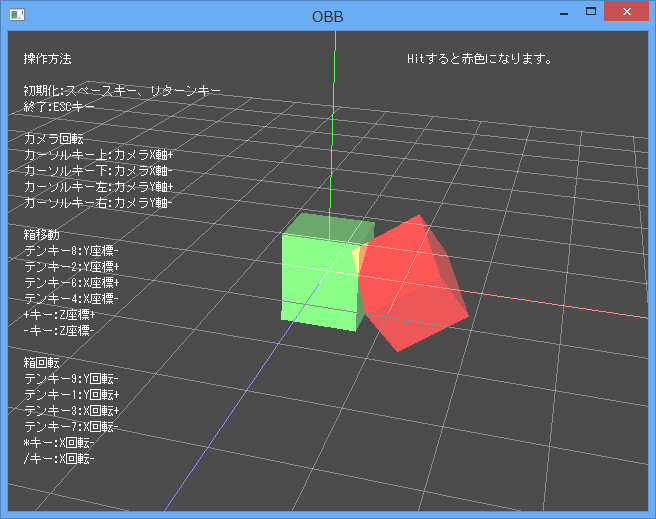
Task: Click the 'テンキー8:Y座標-' line
Action: [x=72, y=251]
